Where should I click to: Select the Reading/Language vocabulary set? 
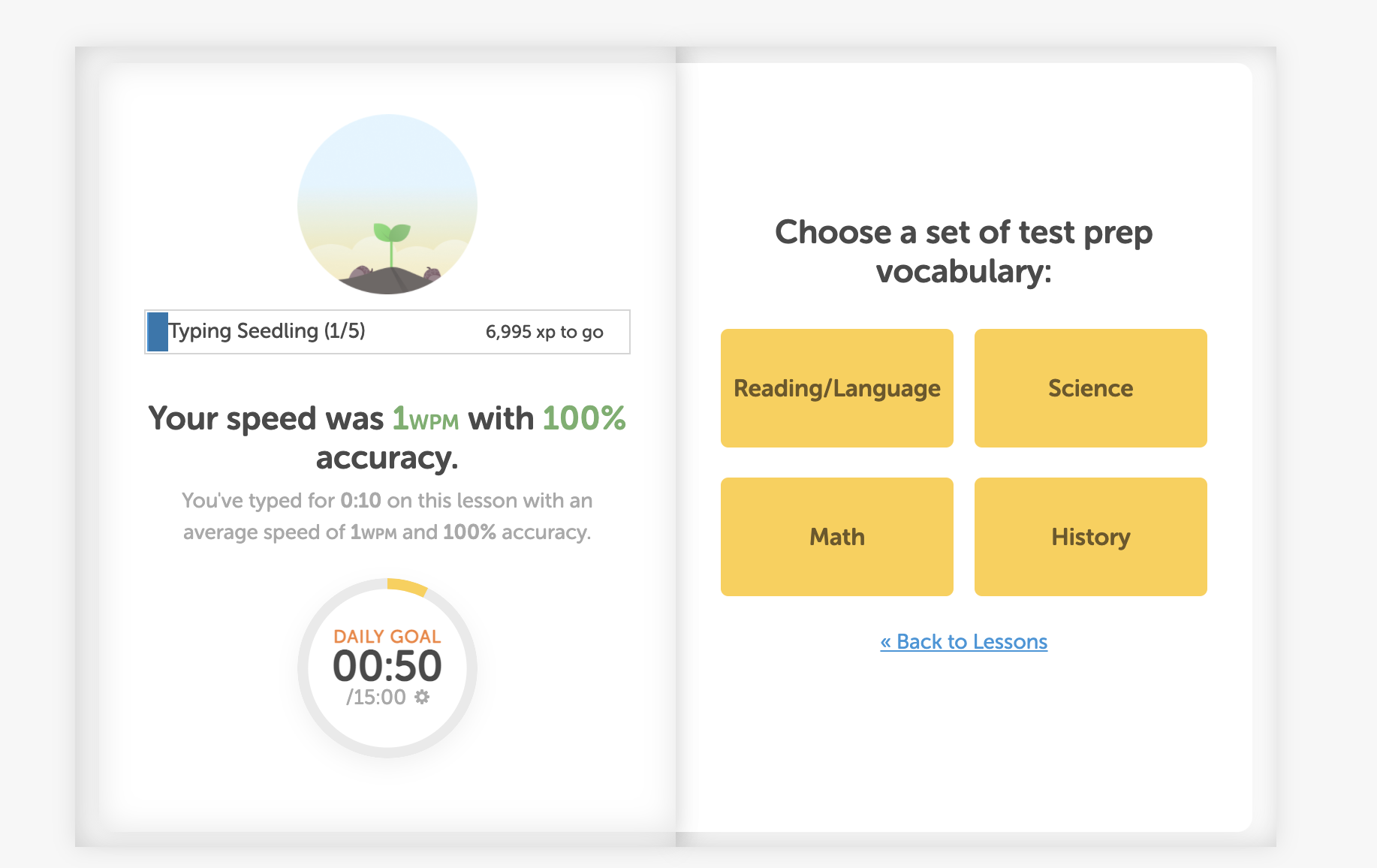(x=837, y=388)
